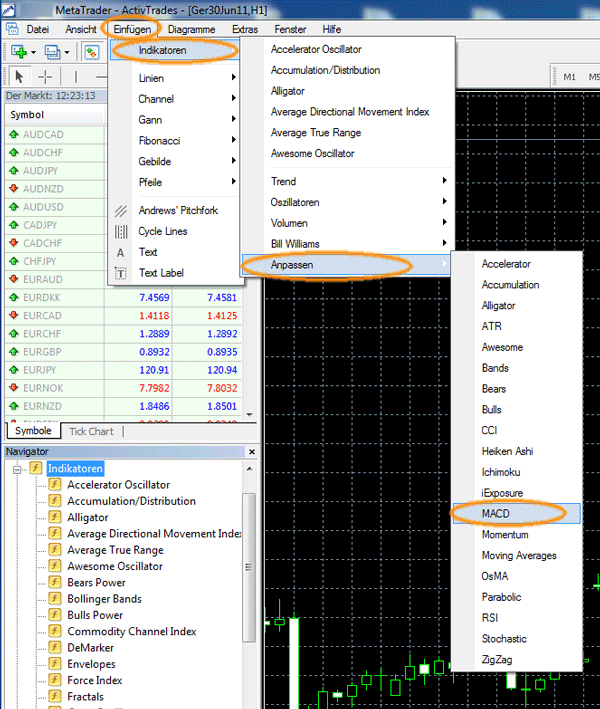Open the Fenster menu
Image resolution: width=600 pixels, height=709 pixels.
290,29
